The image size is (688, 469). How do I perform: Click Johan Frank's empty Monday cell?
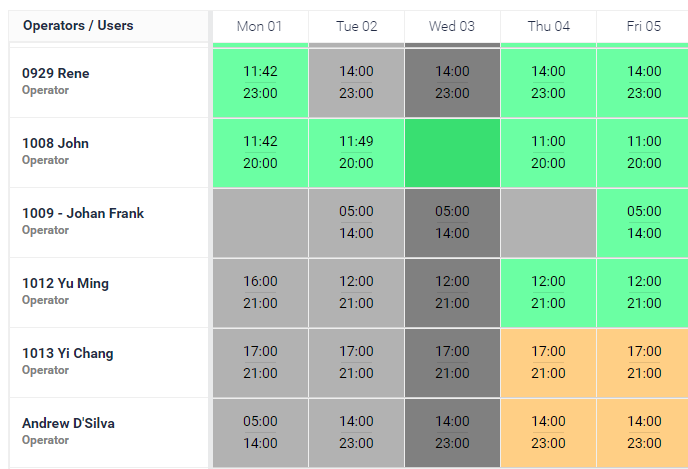click(x=260, y=222)
